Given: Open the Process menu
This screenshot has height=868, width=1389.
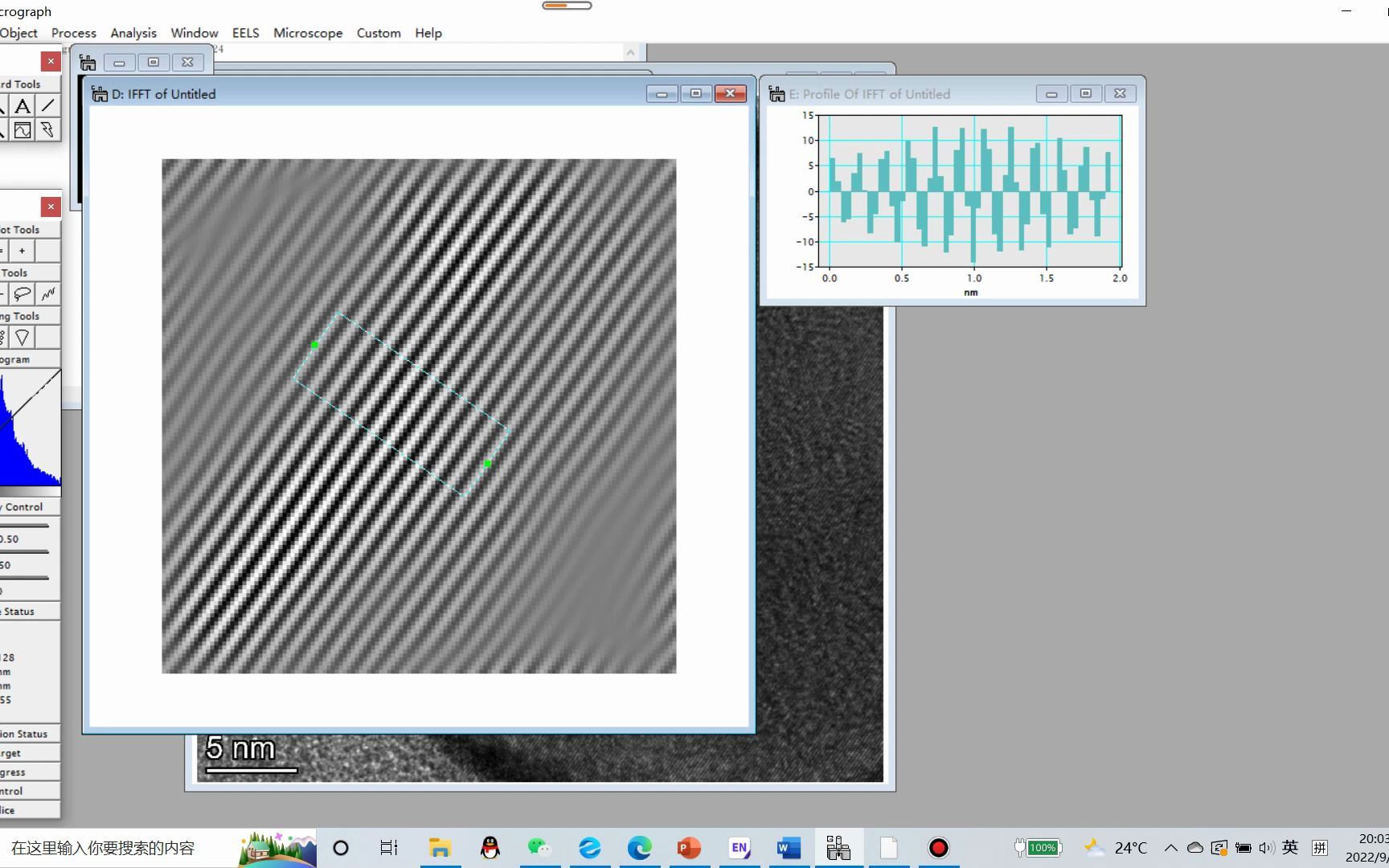Looking at the screenshot, I should (73, 33).
